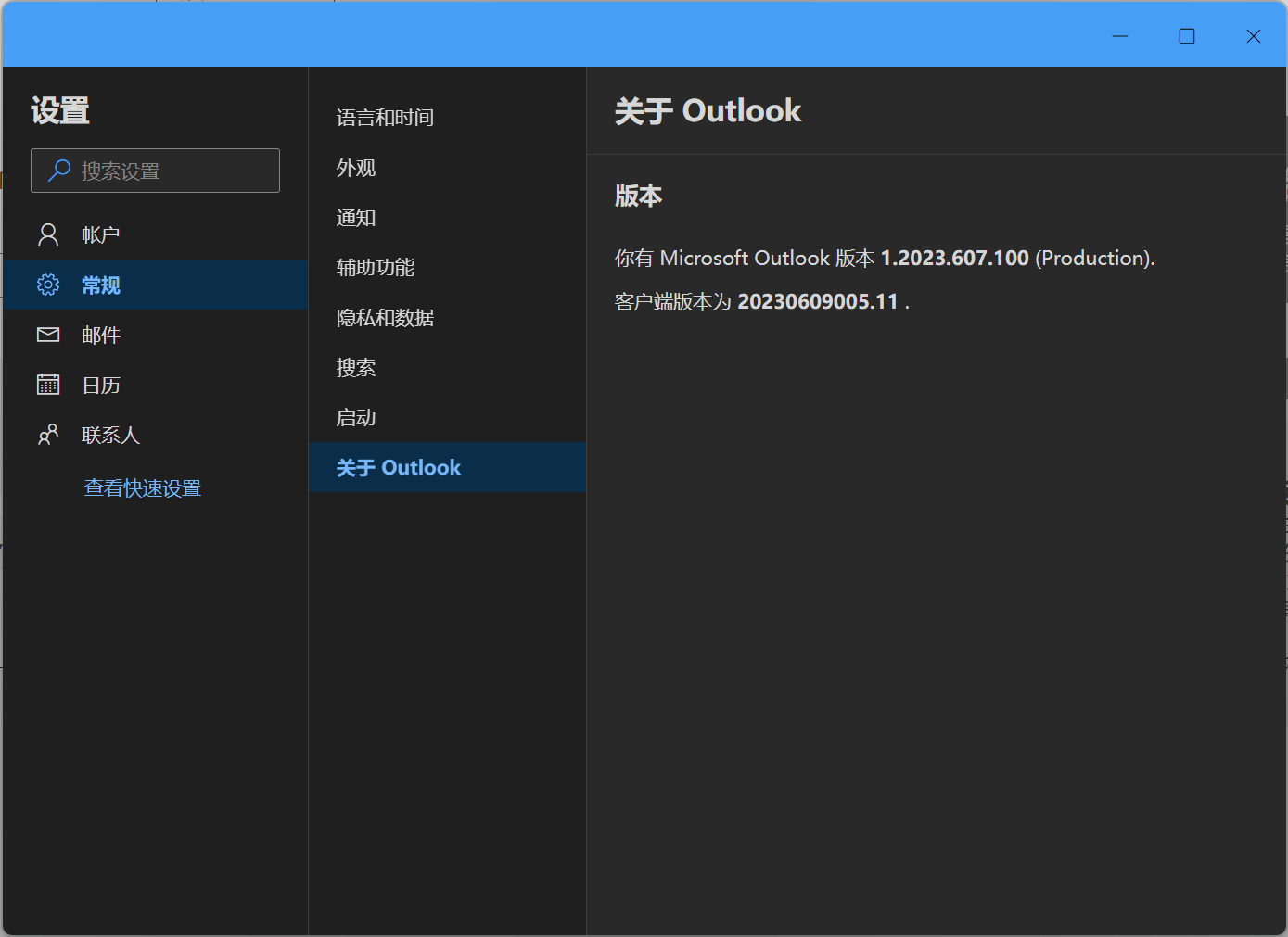Click the calendar icon beside 日历
The width and height of the screenshot is (1288, 937).
48,385
